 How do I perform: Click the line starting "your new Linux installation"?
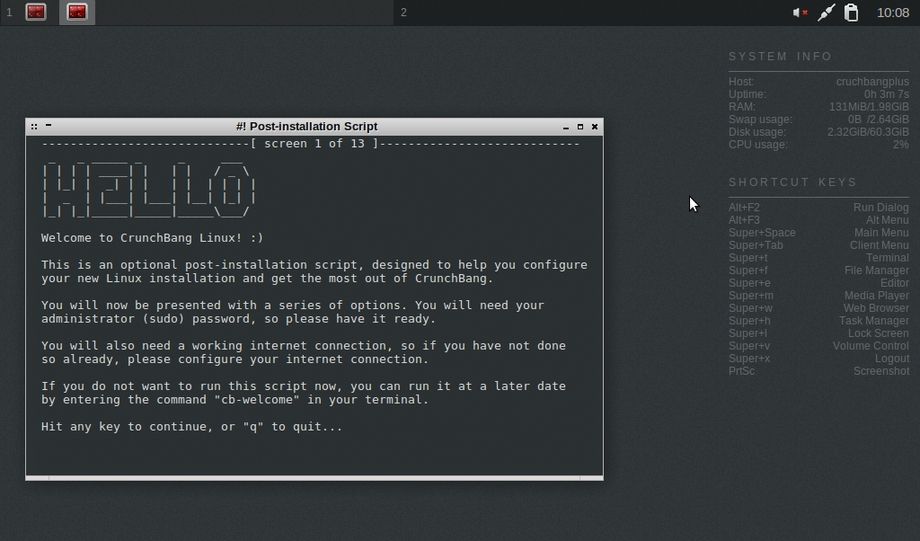[268, 278]
